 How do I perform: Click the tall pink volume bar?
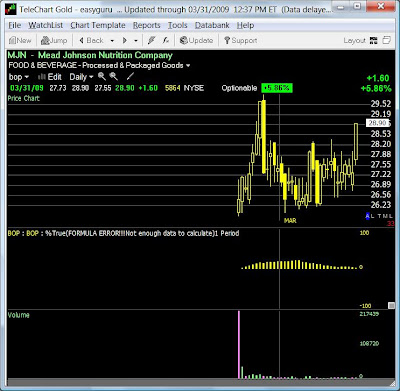[x=239, y=344]
